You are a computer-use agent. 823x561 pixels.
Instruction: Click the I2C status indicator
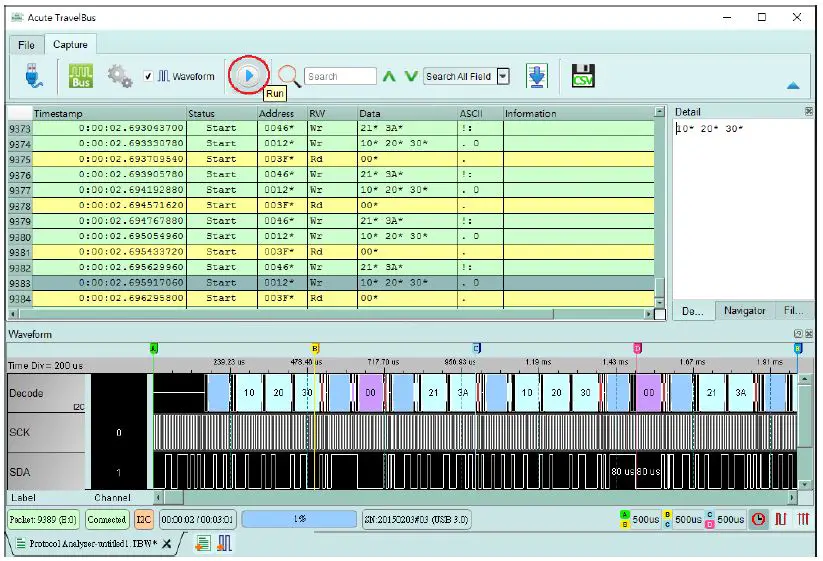tap(144, 520)
